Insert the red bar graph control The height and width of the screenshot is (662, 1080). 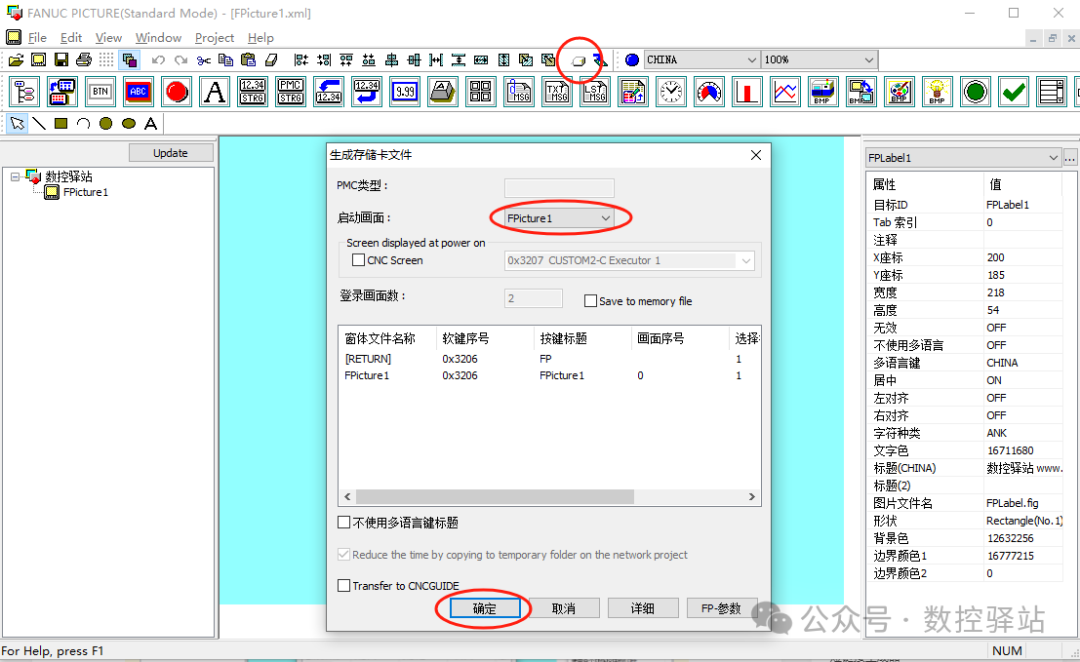(x=747, y=92)
